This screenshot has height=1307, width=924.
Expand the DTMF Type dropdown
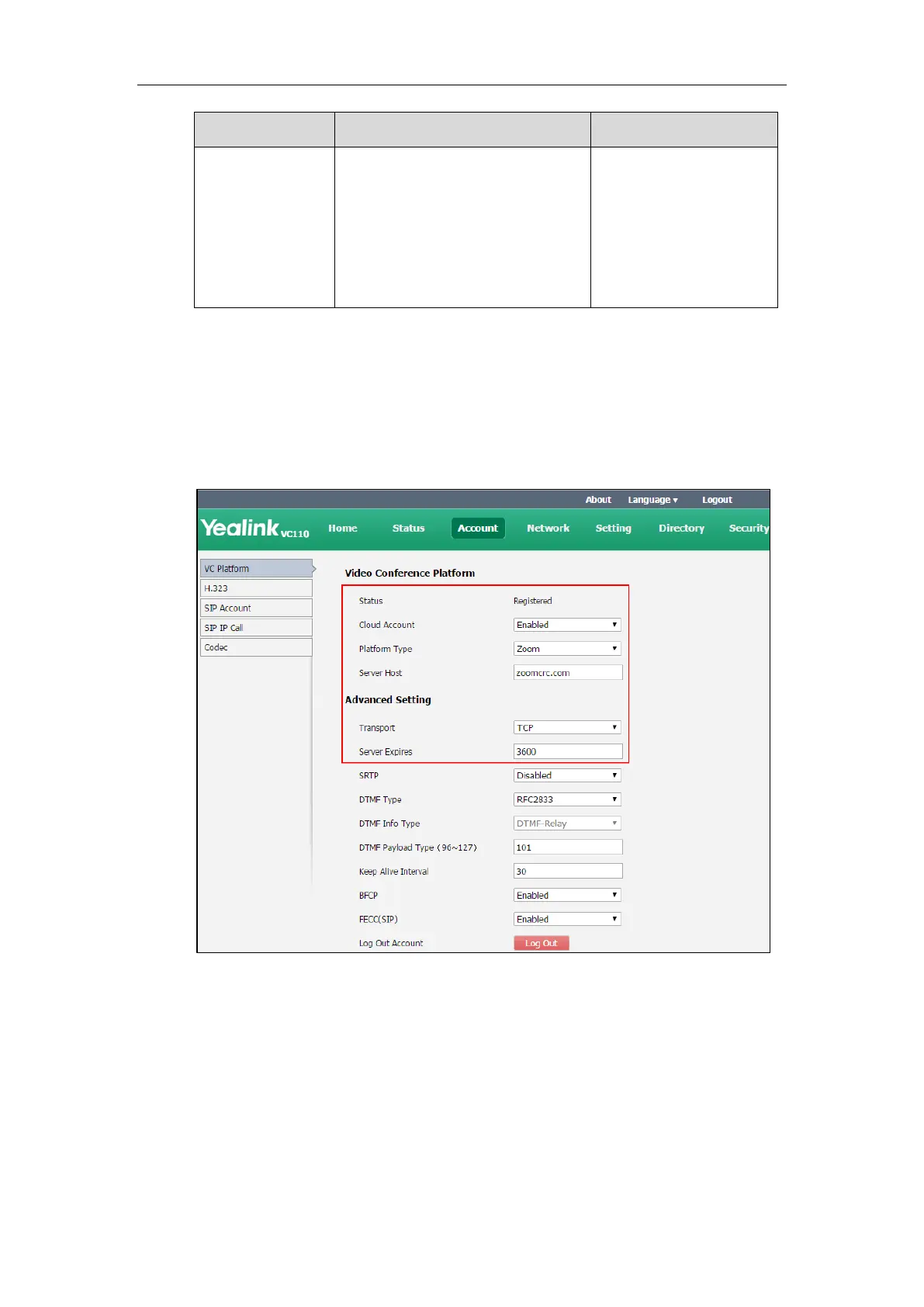point(567,799)
